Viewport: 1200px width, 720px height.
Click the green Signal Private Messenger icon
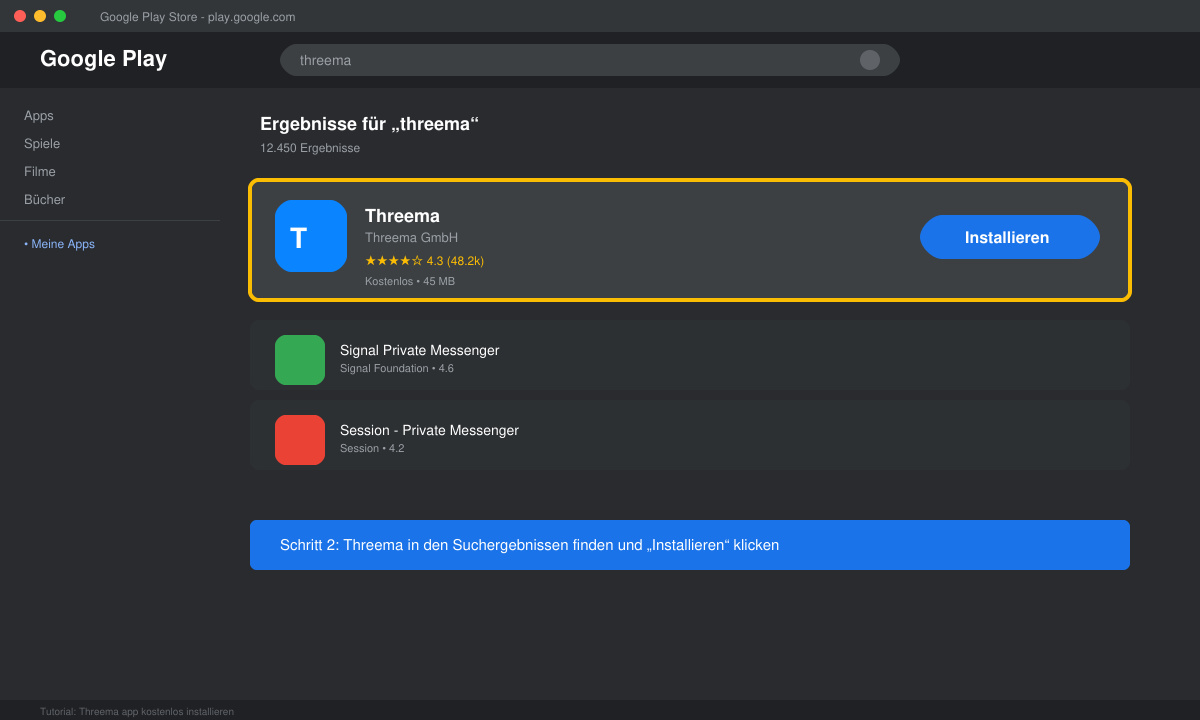[x=300, y=360]
